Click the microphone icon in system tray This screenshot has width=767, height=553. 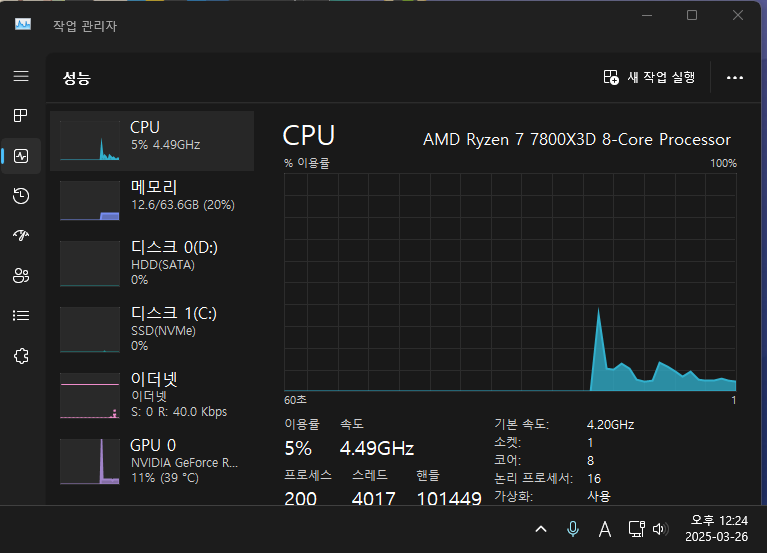coord(573,528)
